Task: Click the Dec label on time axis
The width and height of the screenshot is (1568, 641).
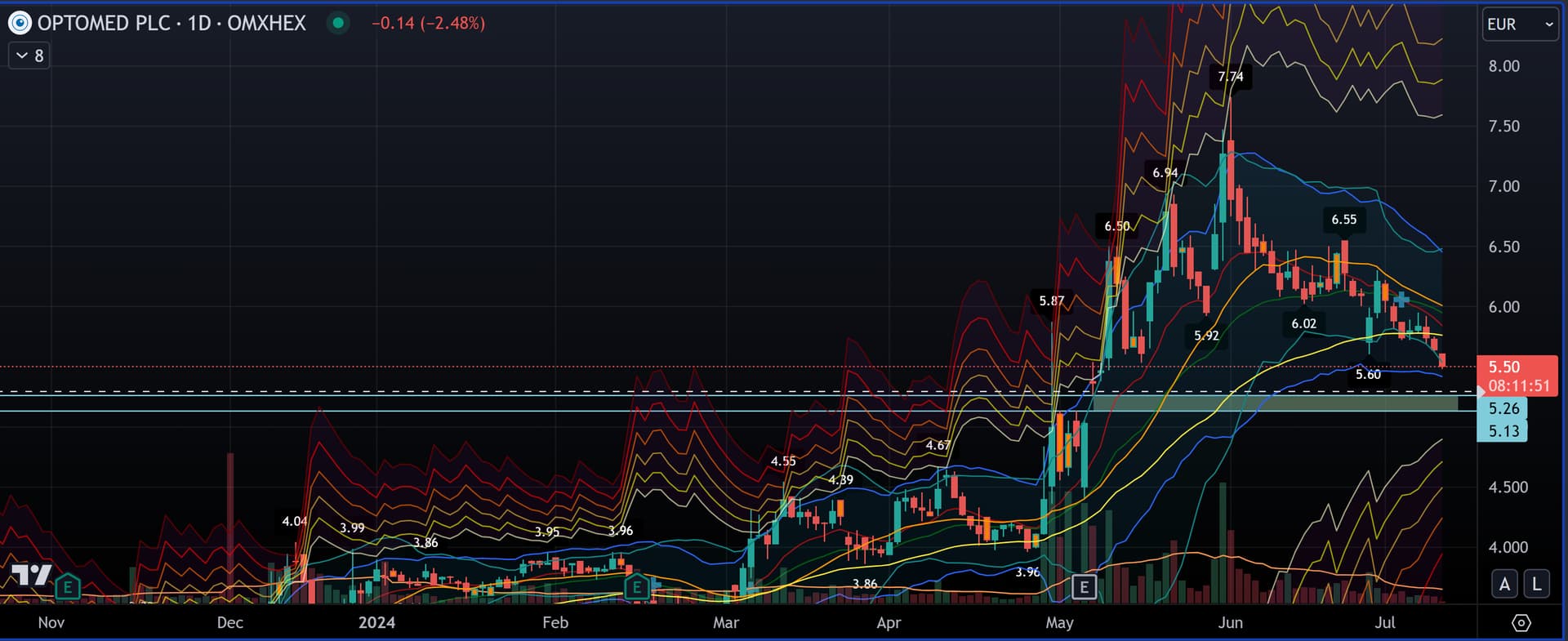Action: tap(230, 622)
